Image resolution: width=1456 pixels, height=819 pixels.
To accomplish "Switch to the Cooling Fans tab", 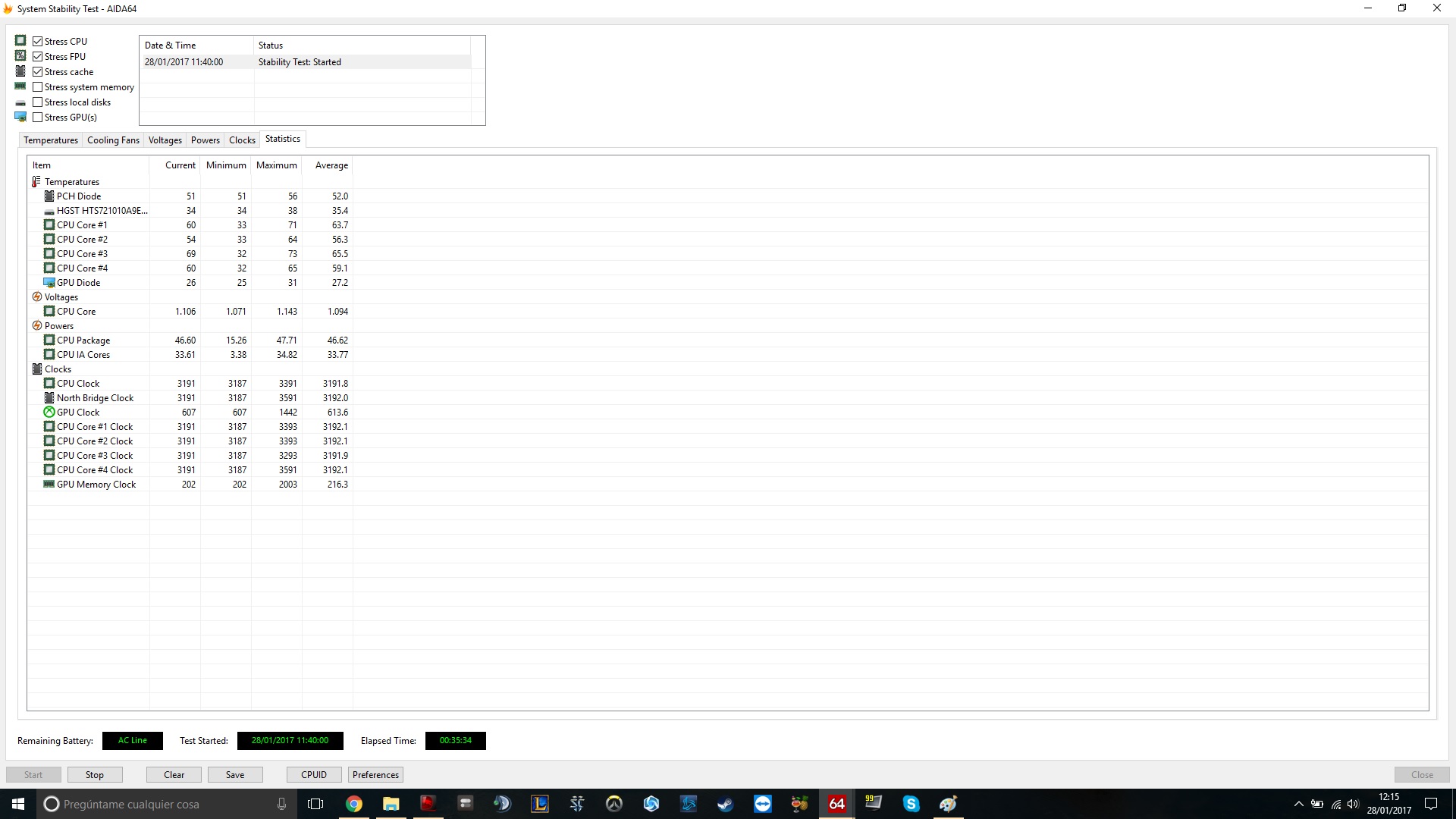I will [x=113, y=140].
